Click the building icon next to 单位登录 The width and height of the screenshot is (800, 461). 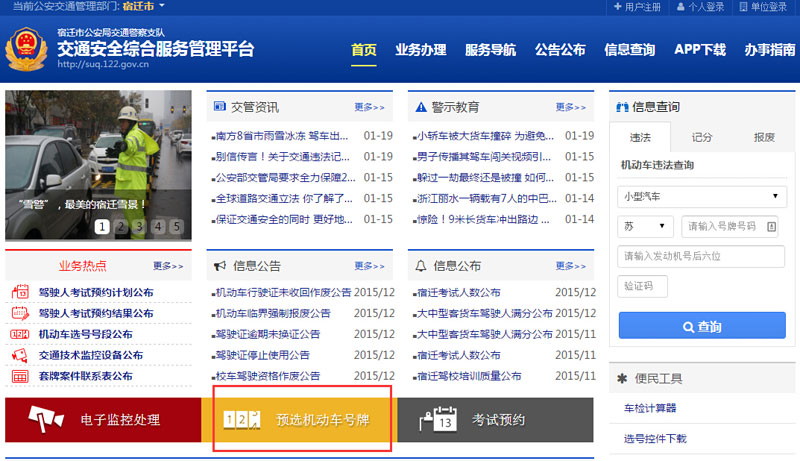point(743,7)
